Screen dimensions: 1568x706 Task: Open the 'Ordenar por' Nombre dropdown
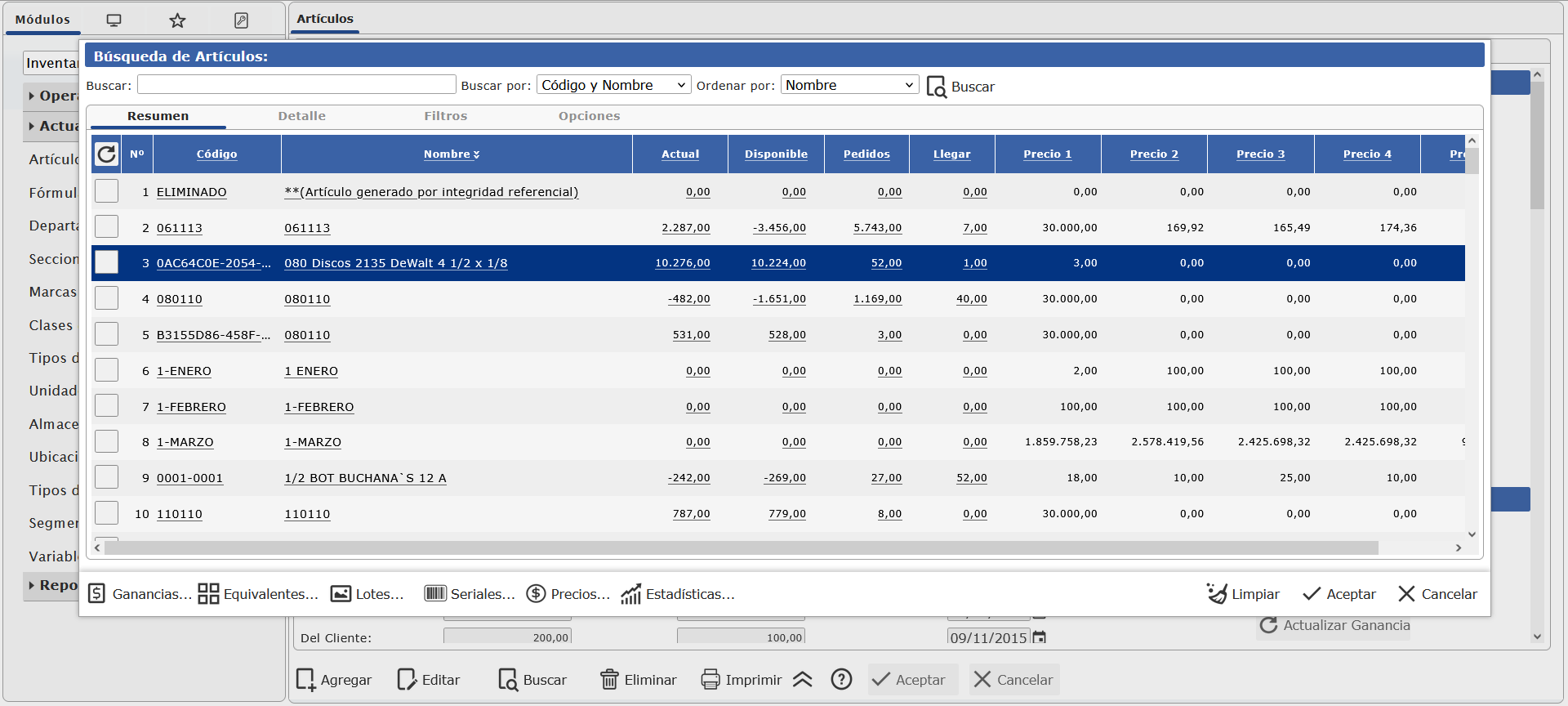tap(849, 85)
